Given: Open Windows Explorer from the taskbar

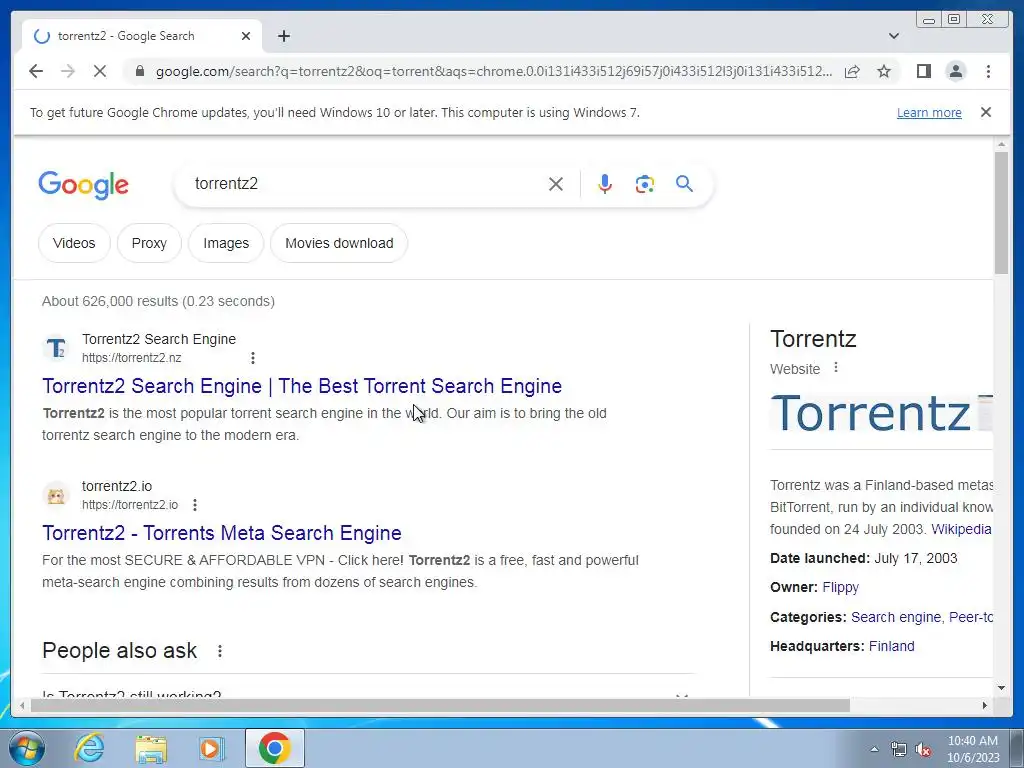Looking at the screenshot, I should (x=151, y=748).
